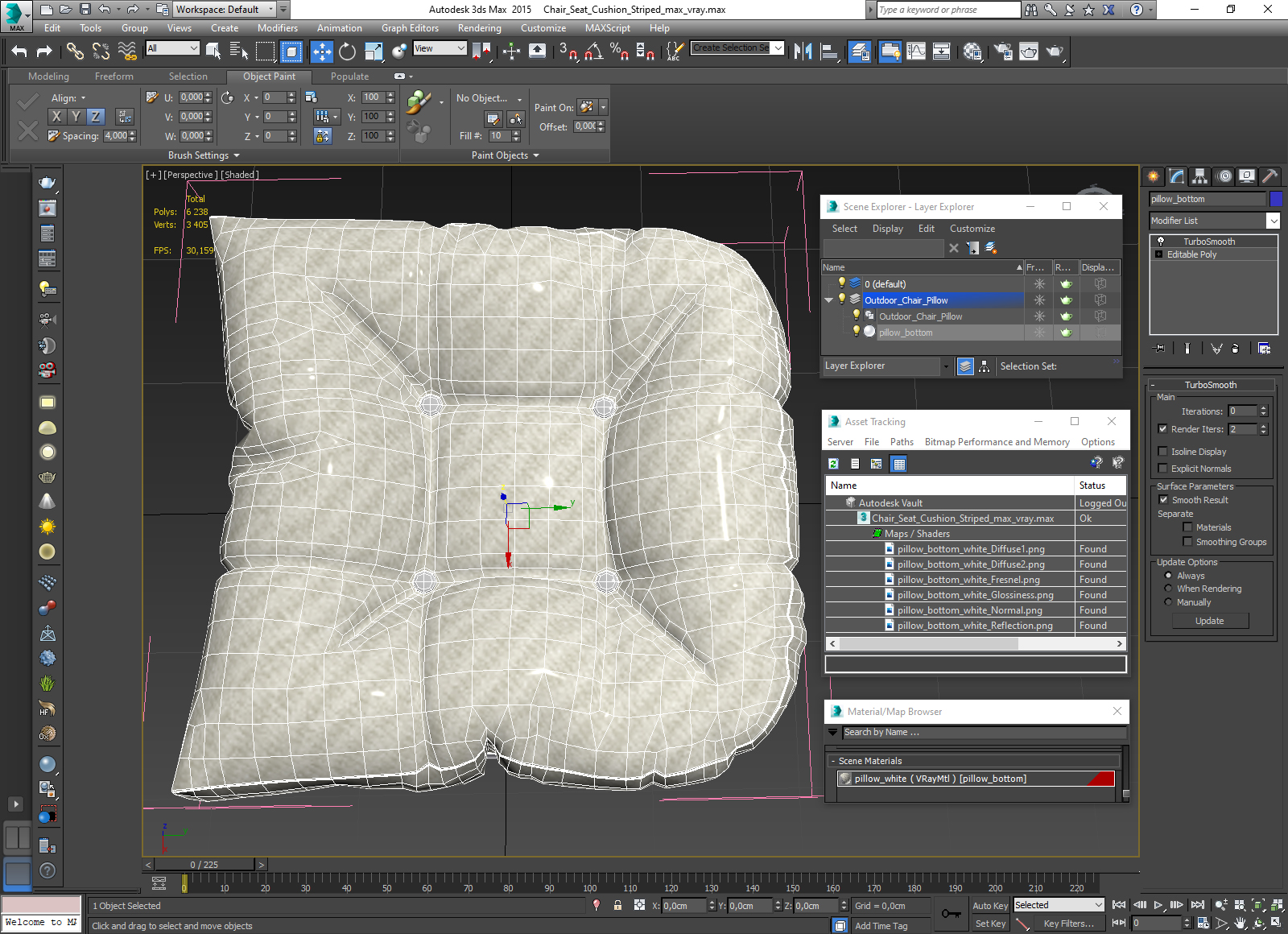Toggle the selection lock padlock icon
1288x934 pixels.
point(617,905)
